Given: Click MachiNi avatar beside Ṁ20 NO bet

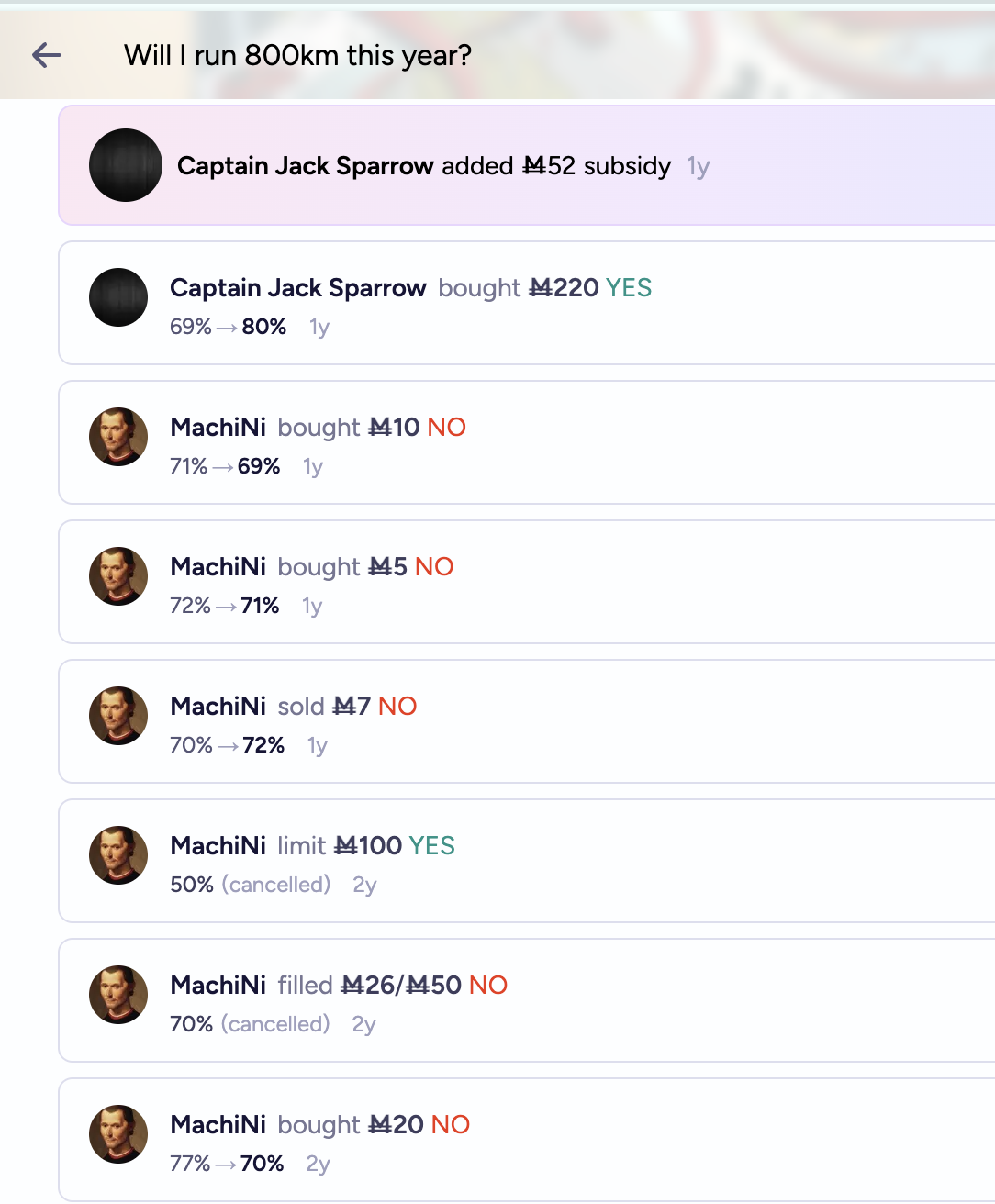Looking at the screenshot, I should (118, 1134).
